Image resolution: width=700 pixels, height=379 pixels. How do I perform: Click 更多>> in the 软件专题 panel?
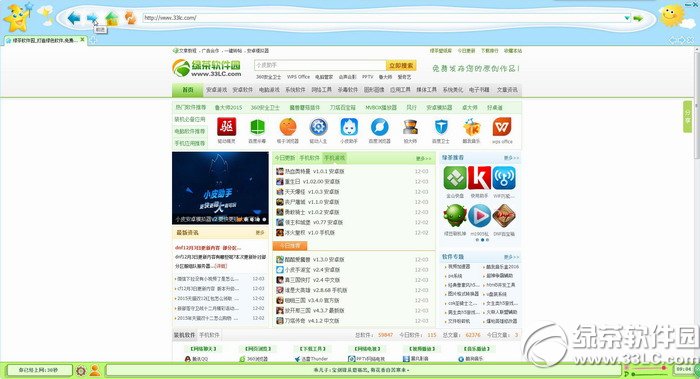512,257
